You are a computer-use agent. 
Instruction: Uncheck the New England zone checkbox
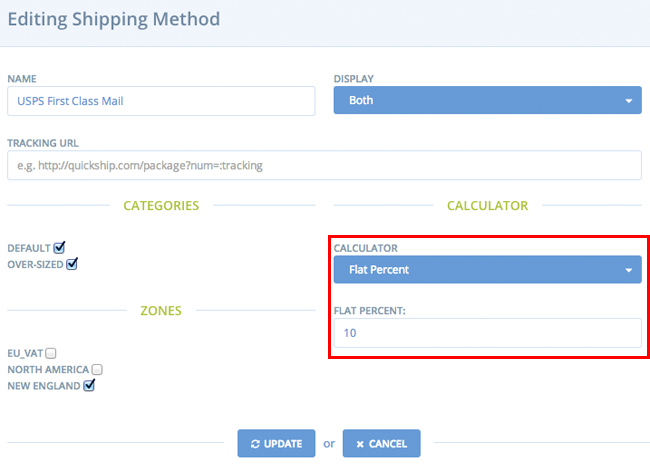tap(89, 385)
